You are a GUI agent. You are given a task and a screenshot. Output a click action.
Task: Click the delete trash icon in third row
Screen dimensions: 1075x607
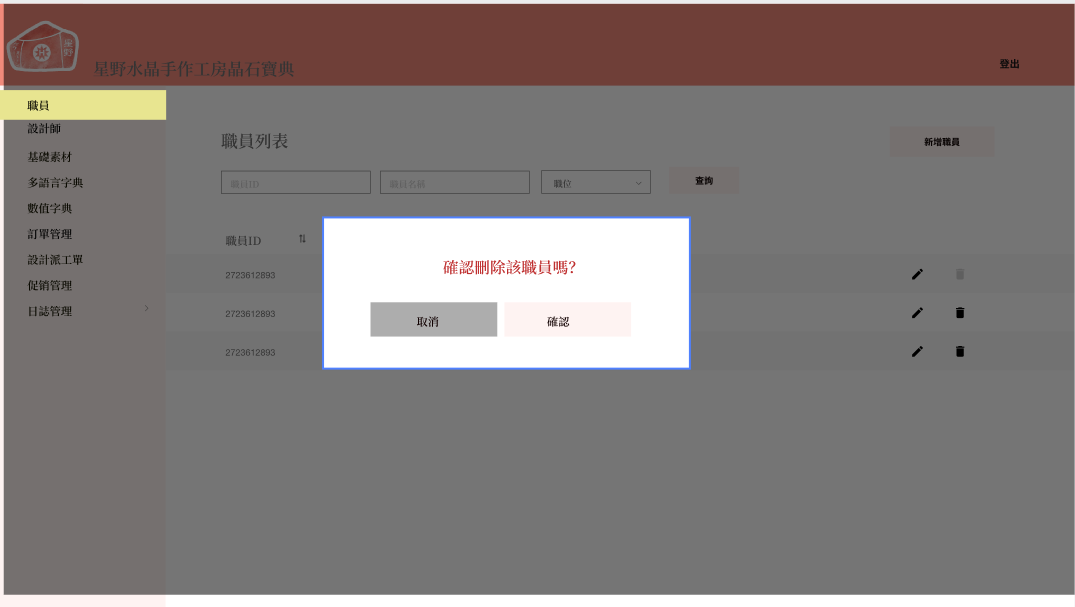click(x=960, y=351)
